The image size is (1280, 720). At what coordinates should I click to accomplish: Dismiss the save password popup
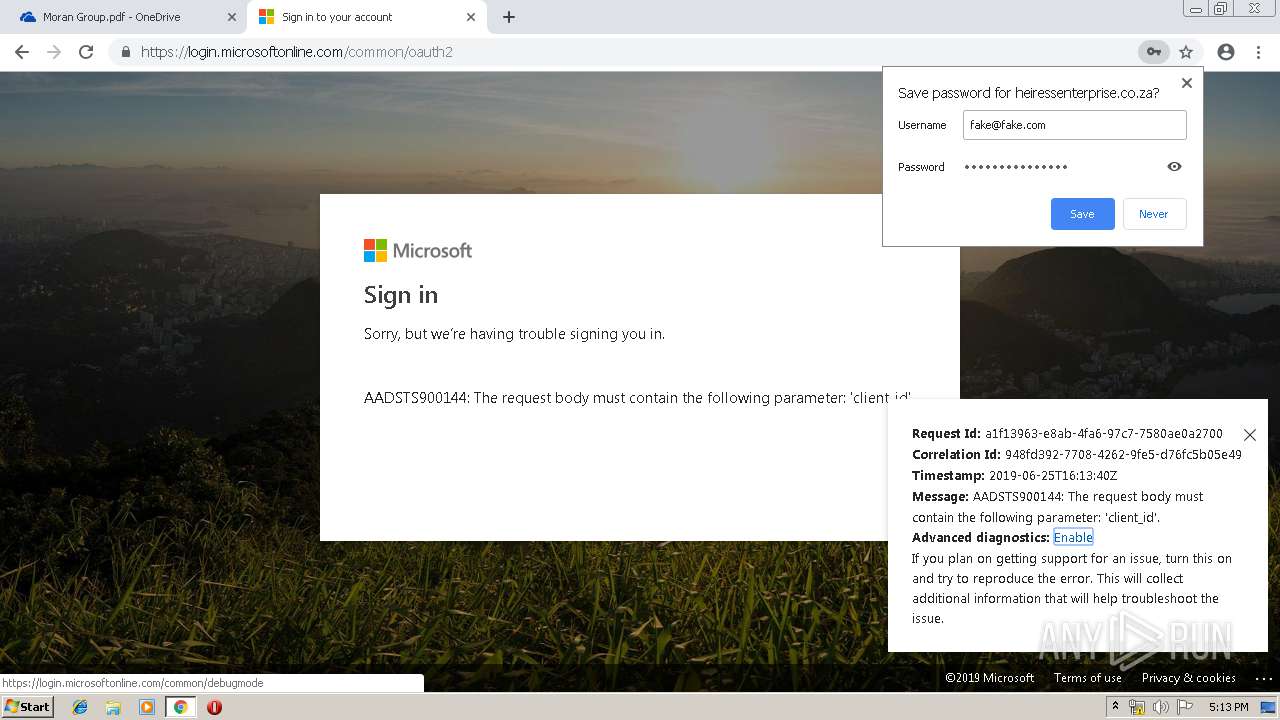coord(1187,83)
